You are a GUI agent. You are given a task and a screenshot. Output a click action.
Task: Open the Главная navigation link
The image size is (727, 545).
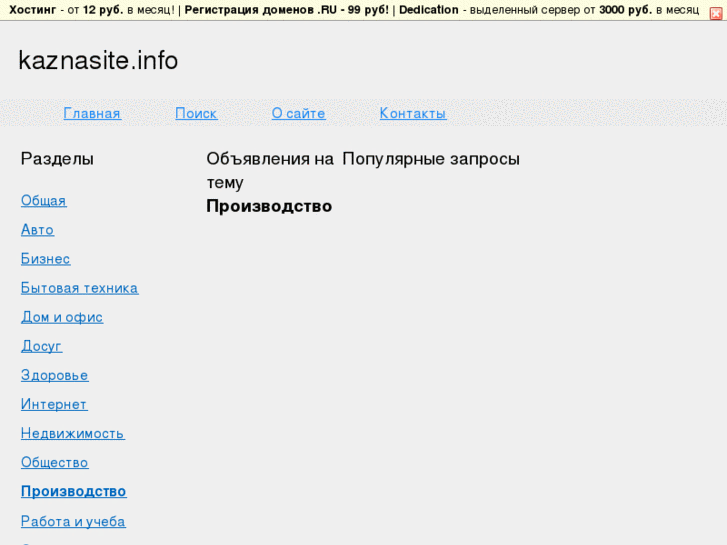point(92,113)
